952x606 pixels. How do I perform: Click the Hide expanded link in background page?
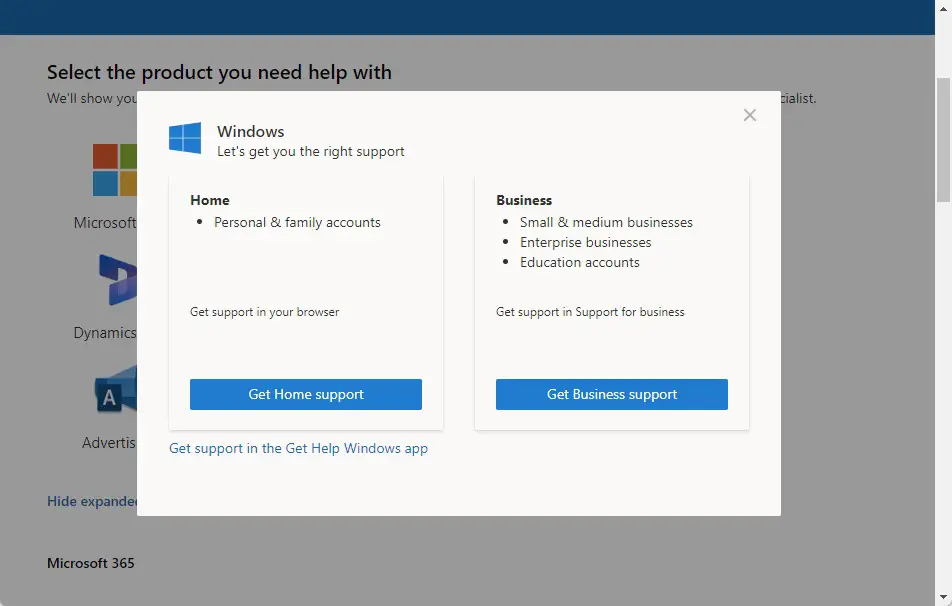pyautogui.click(x=92, y=502)
